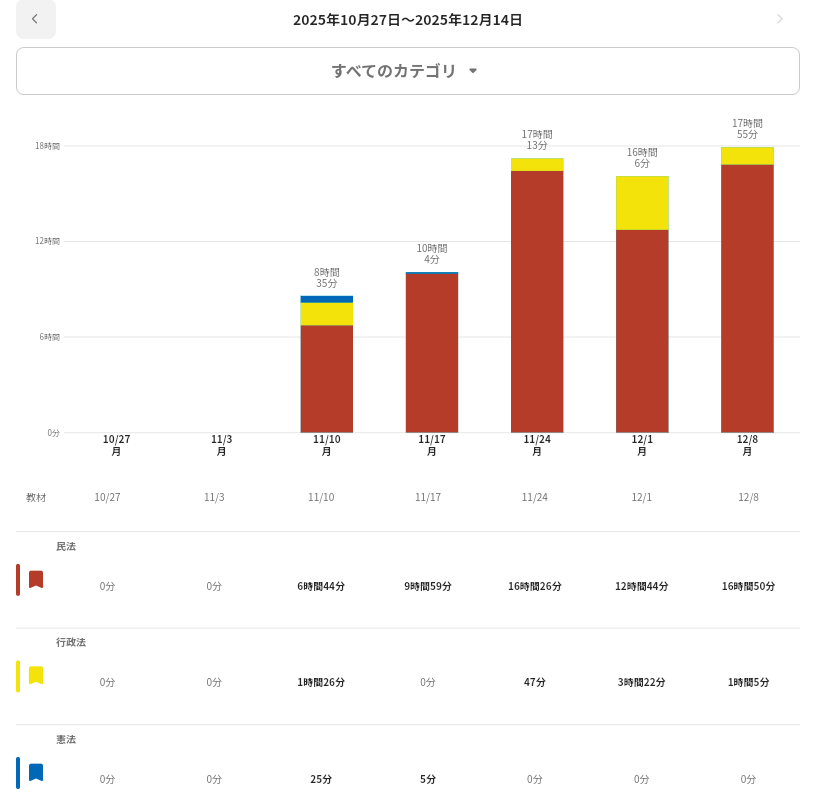Click the yellow 行政法 bookmark icon
The width and height of the screenshot is (830, 801).
(x=36, y=676)
